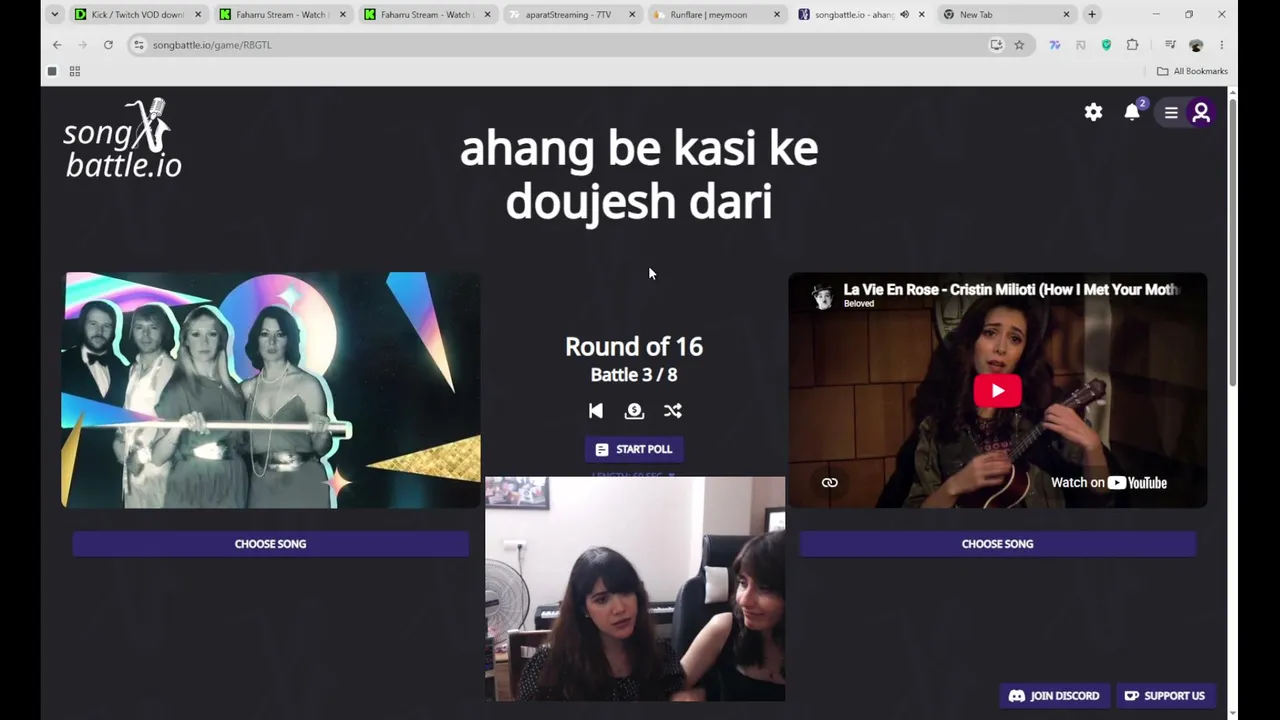The height and width of the screenshot is (720, 1280).
Task: Open the browser profile avatar
Action: tap(1196, 45)
